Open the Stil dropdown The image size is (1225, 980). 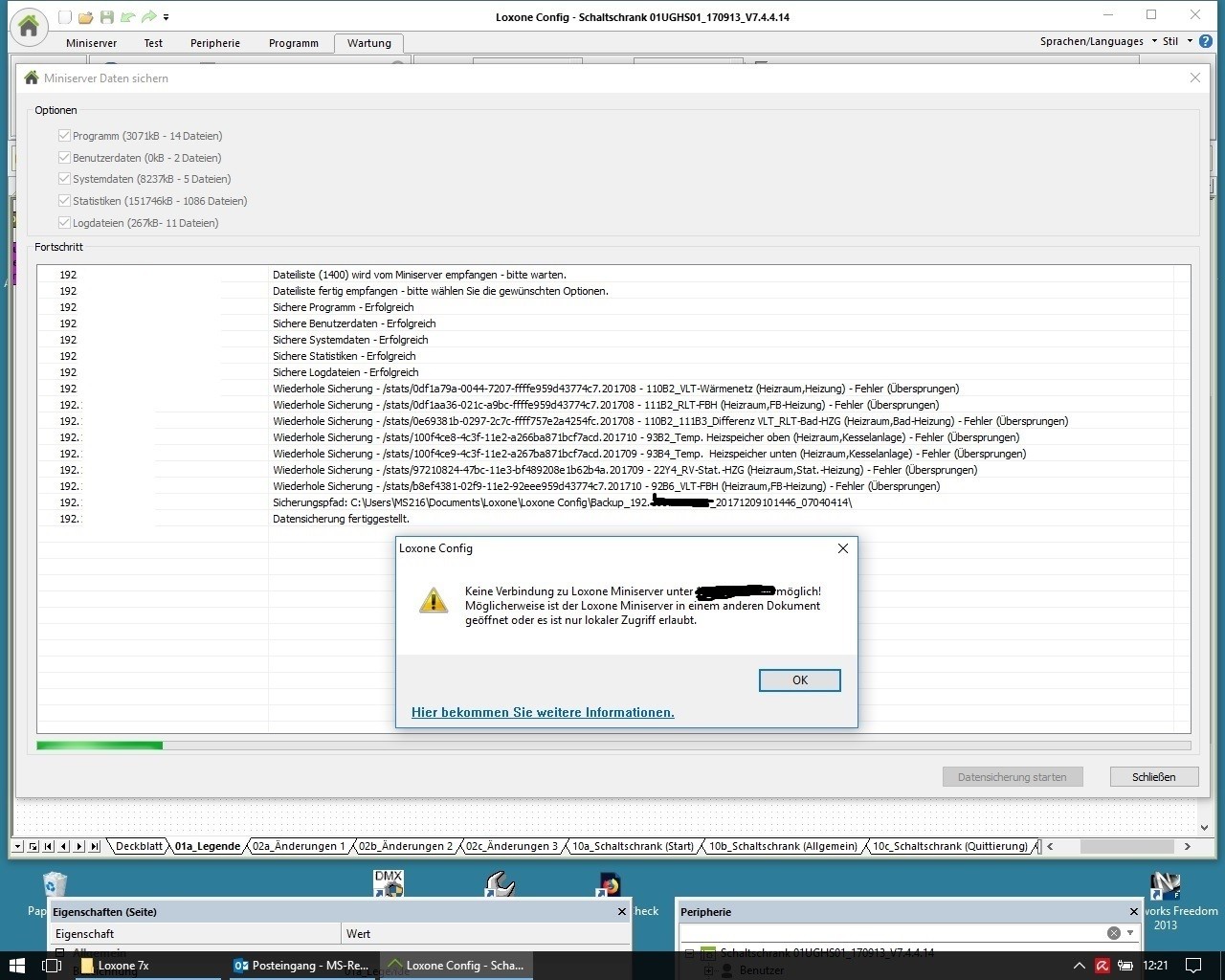pyautogui.click(x=1177, y=41)
